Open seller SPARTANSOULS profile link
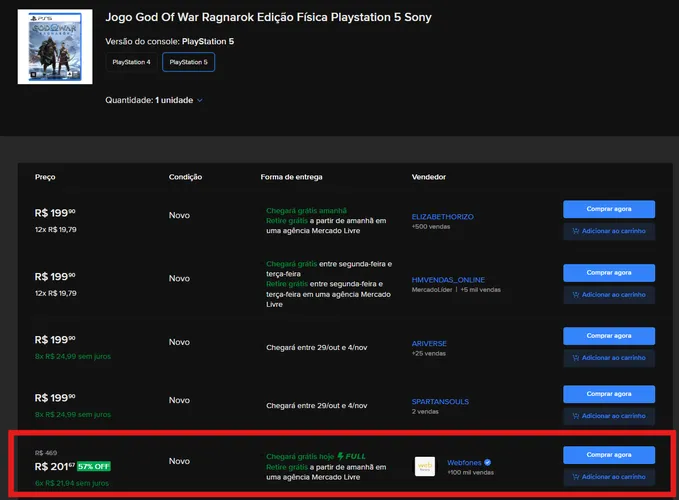This screenshot has width=679, height=500. (x=440, y=402)
